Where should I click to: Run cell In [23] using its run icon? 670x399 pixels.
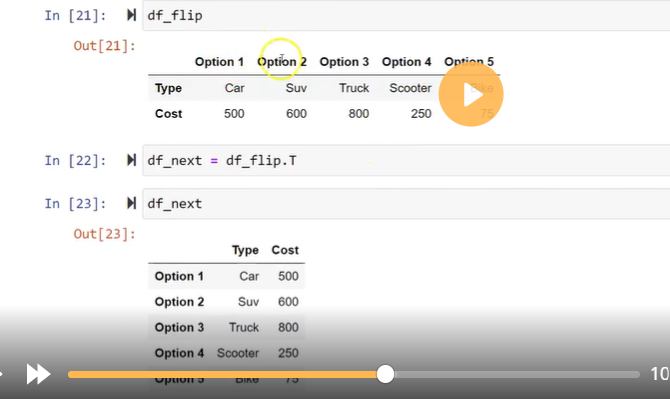(x=131, y=203)
